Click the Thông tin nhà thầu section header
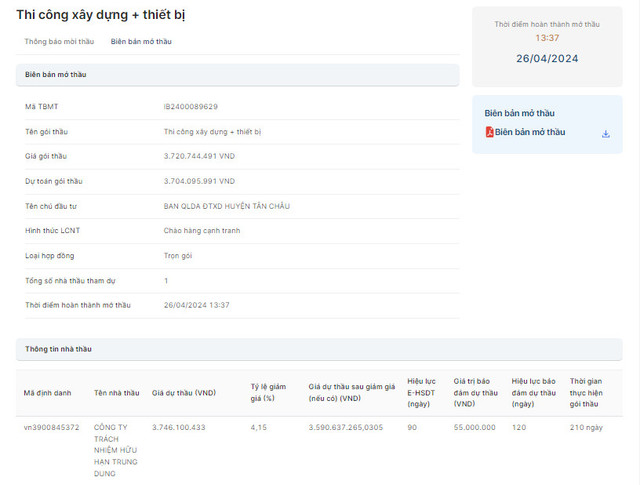640x485 pixels. (x=58, y=349)
